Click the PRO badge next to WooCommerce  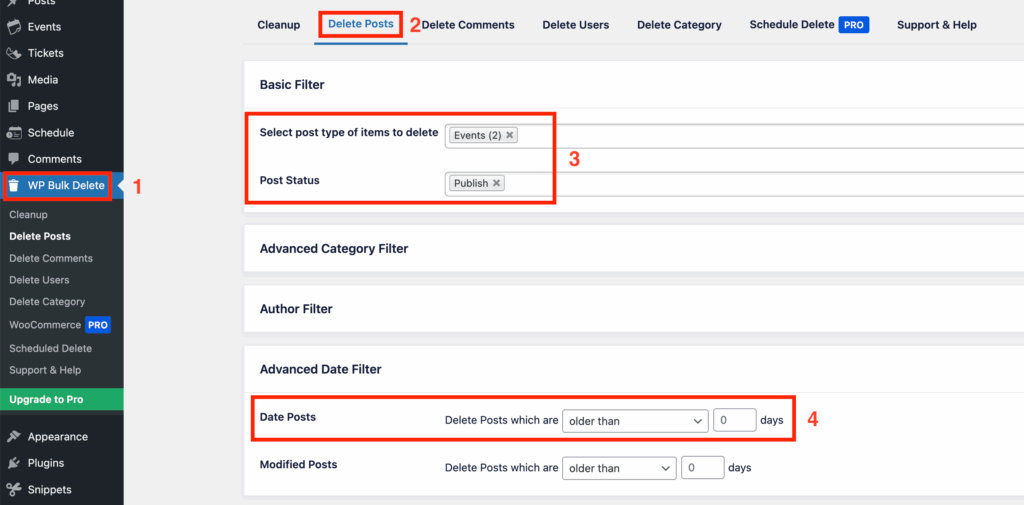pos(98,325)
